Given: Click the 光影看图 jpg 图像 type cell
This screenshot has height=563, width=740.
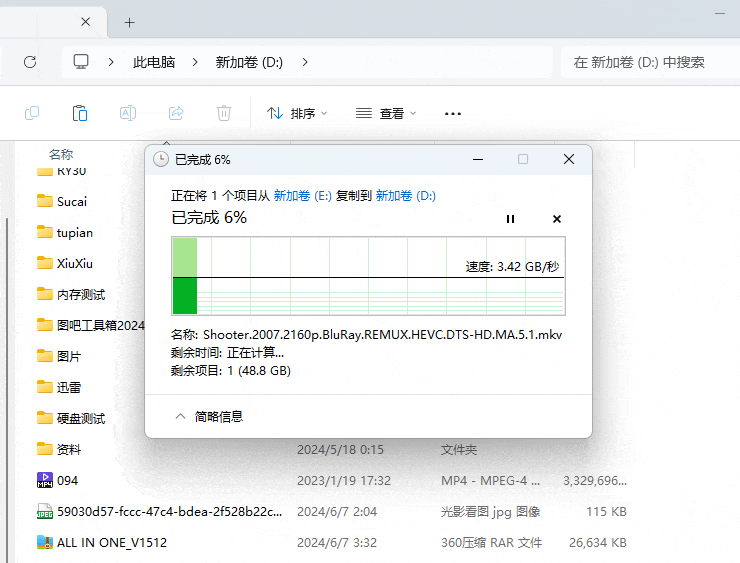Looking at the screenshot, I should (490, 512).
